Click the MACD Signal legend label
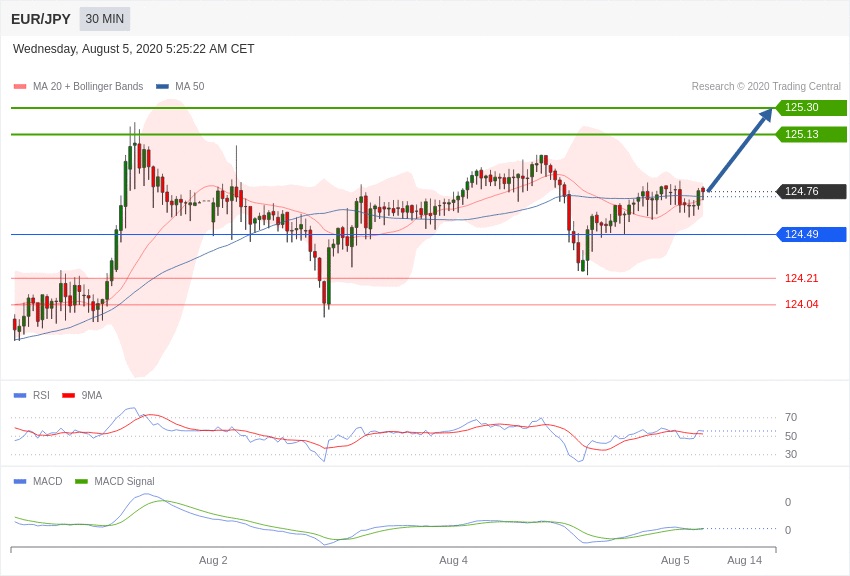This screenshot has width=850, height=576. 124,481
